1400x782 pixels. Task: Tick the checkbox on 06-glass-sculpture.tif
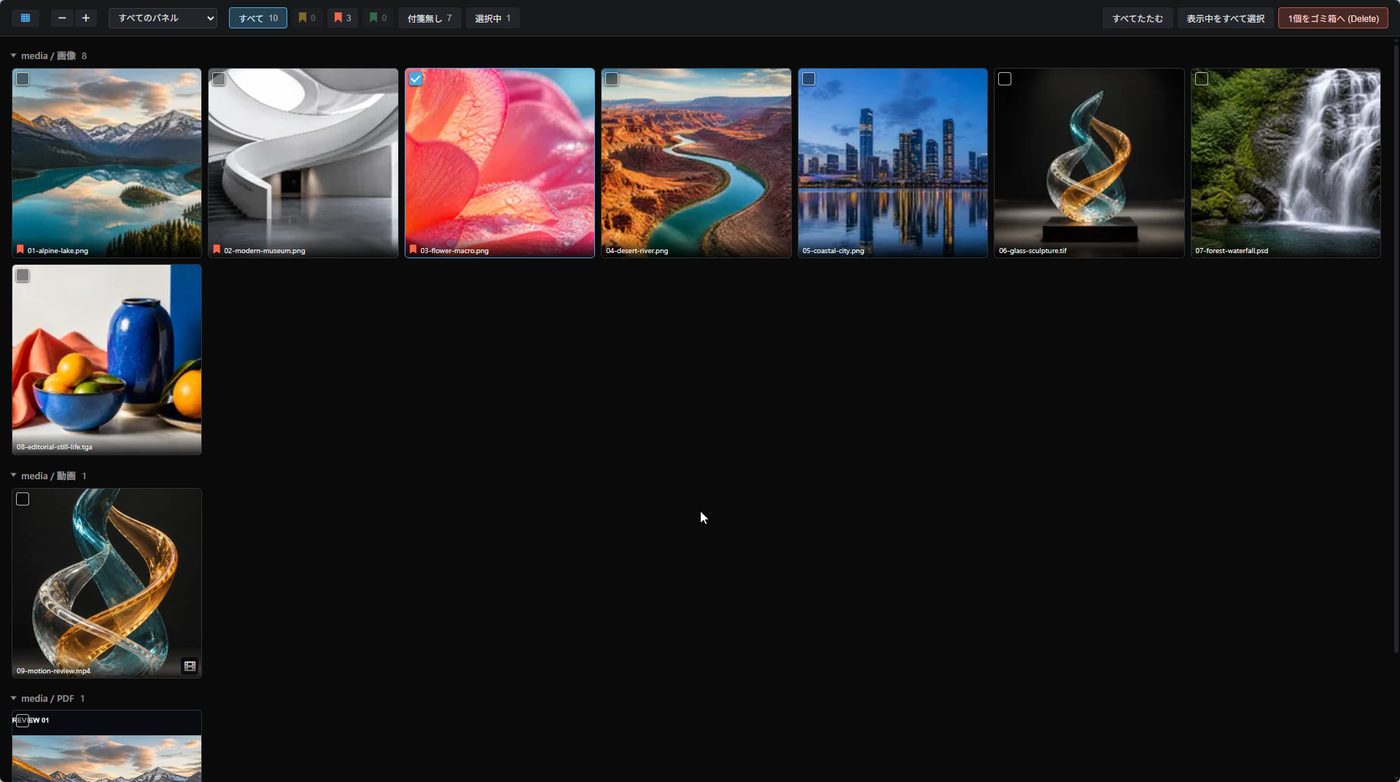1005,79
